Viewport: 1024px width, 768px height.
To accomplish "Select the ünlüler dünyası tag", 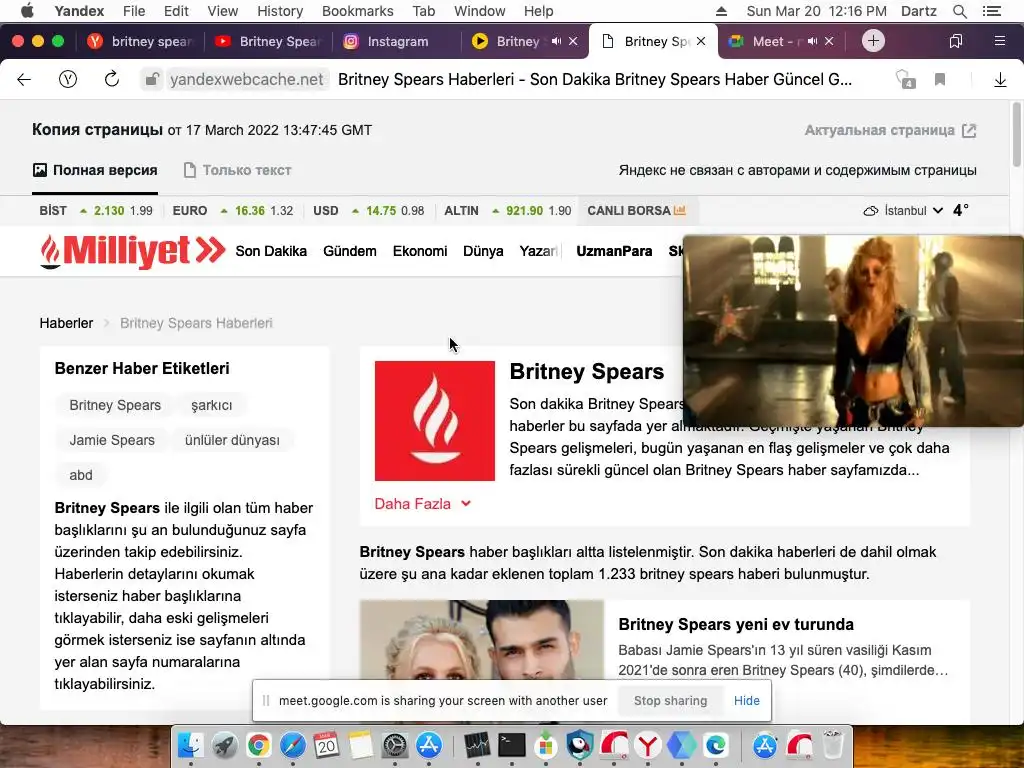I will point(232,440).
